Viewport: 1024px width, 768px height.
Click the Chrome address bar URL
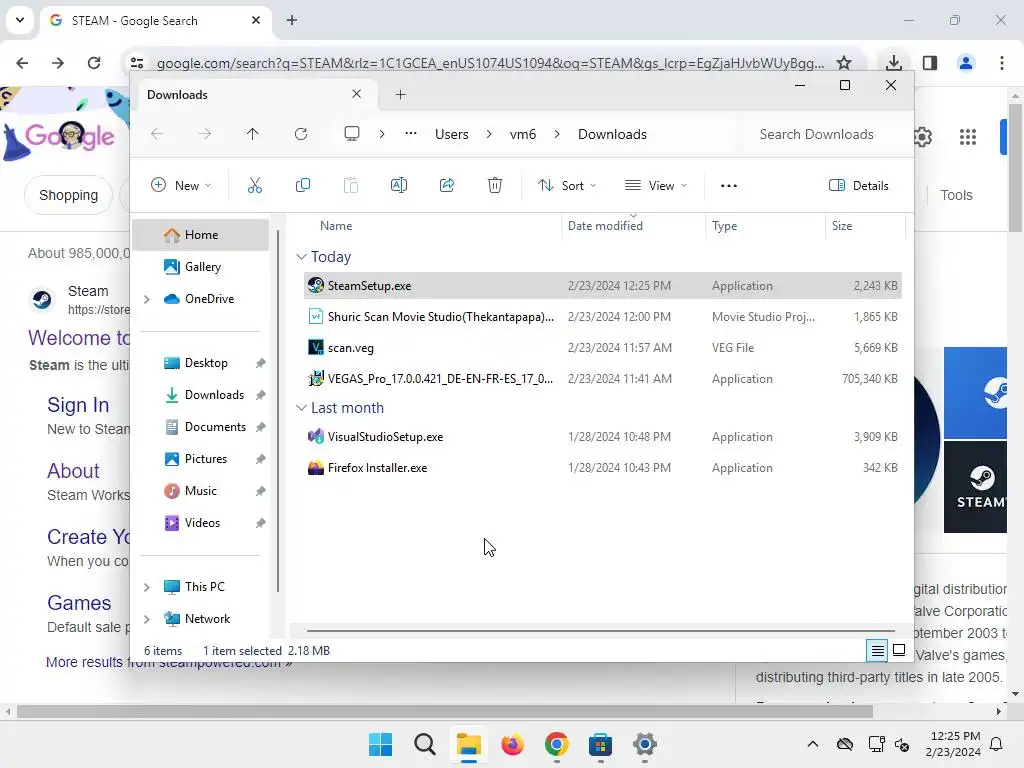click(x=490, y=63)
